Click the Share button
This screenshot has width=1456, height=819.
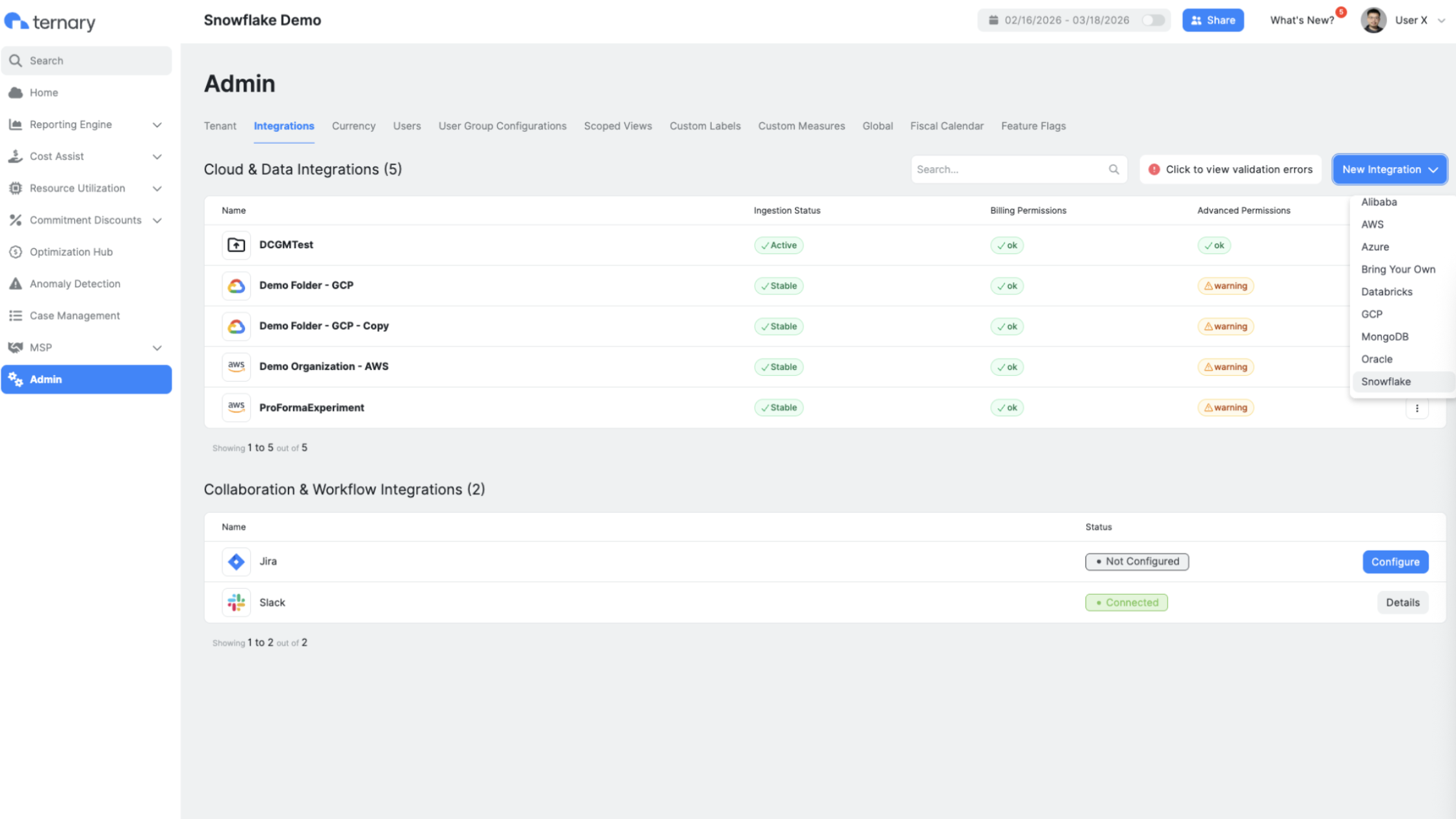click(1212, 20)
